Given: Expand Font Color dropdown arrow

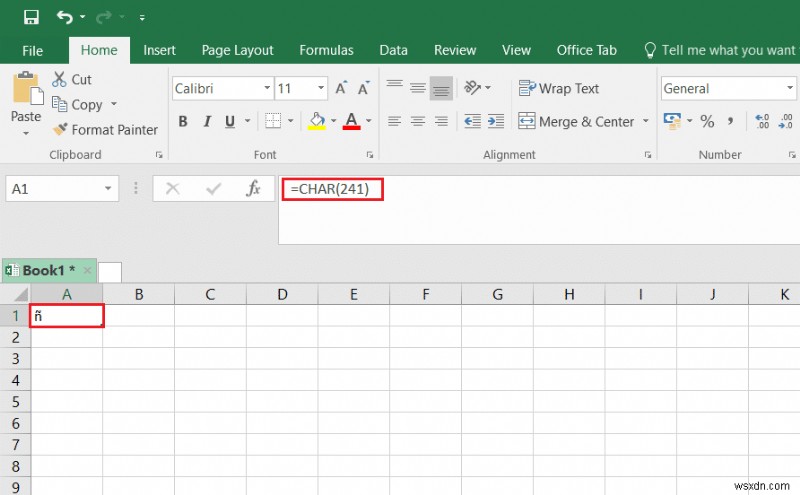Looking at the screenshot, I should coord(369,121).
